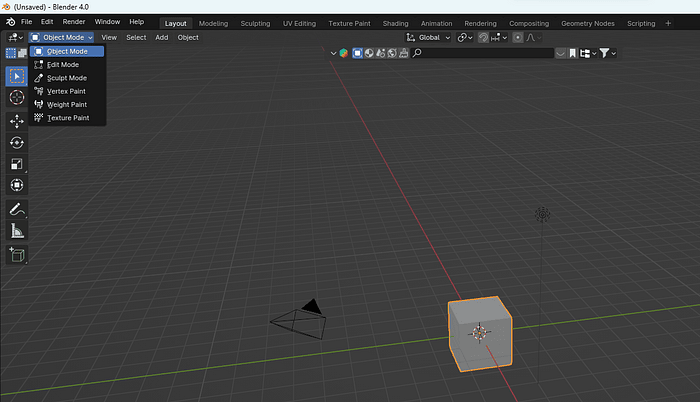The image size is (700, 402).
Task: Select the Rotate tool
Action: point(16,143)
